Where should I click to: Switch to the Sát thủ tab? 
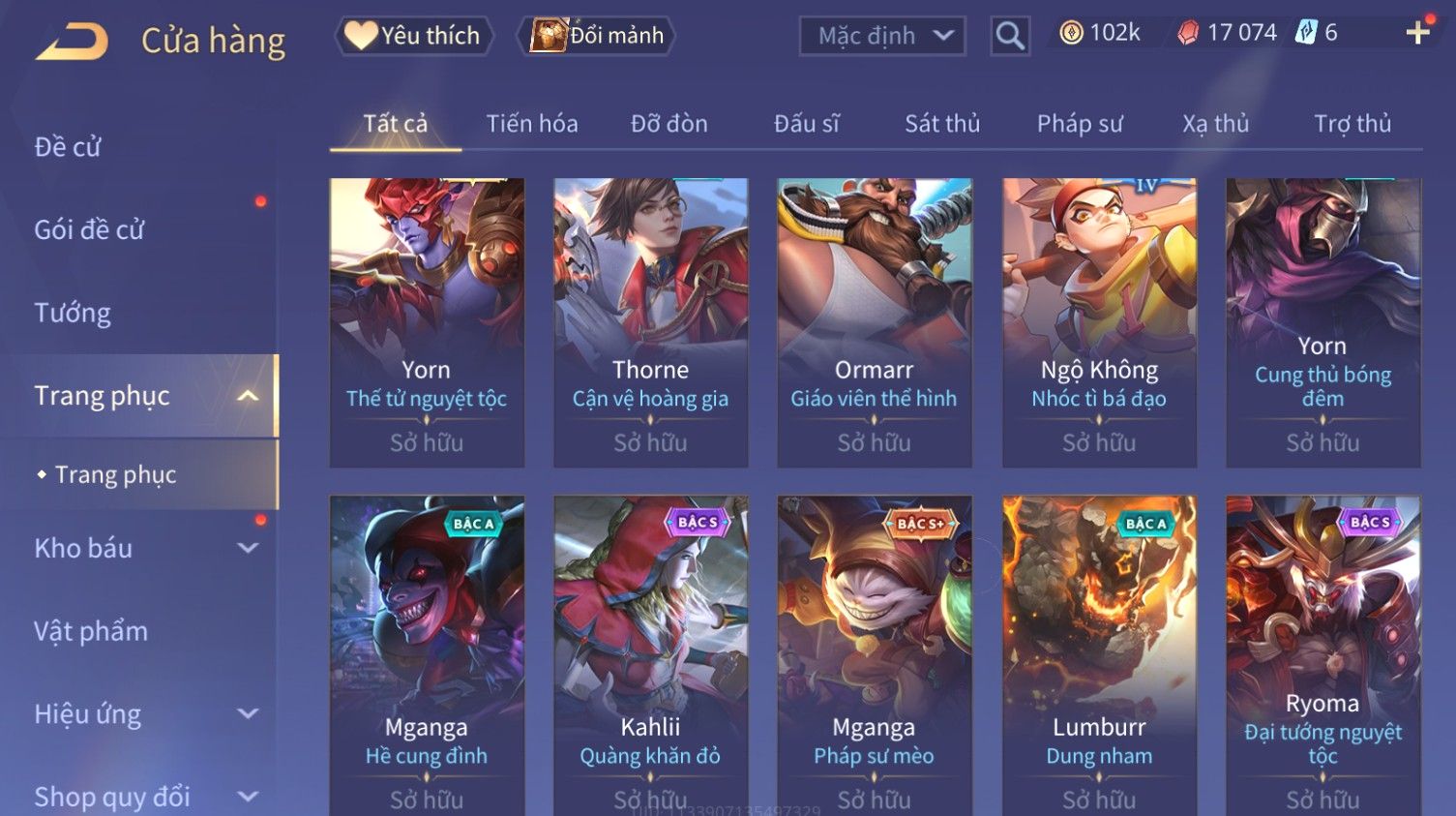(942, 124)
